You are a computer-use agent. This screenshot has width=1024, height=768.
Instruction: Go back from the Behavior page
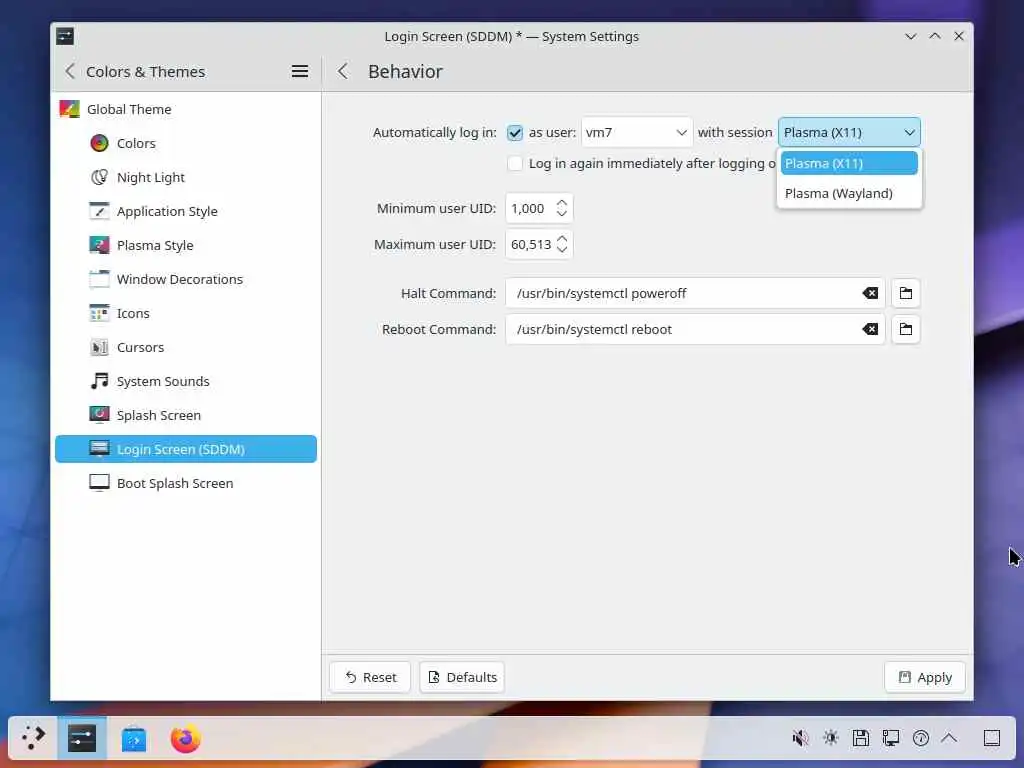click(343, 71)
